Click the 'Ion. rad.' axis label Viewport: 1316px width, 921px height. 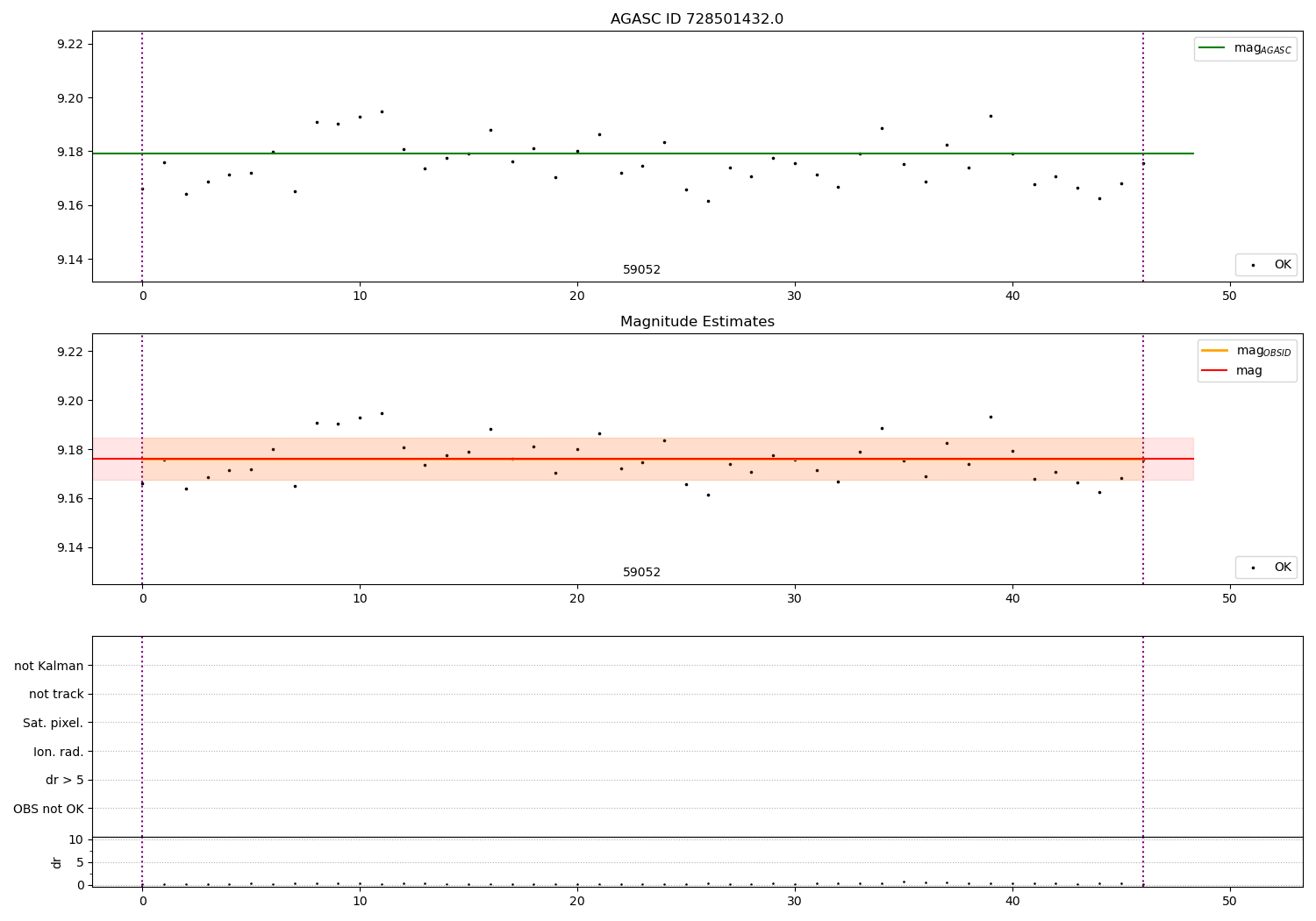point(59,752)
